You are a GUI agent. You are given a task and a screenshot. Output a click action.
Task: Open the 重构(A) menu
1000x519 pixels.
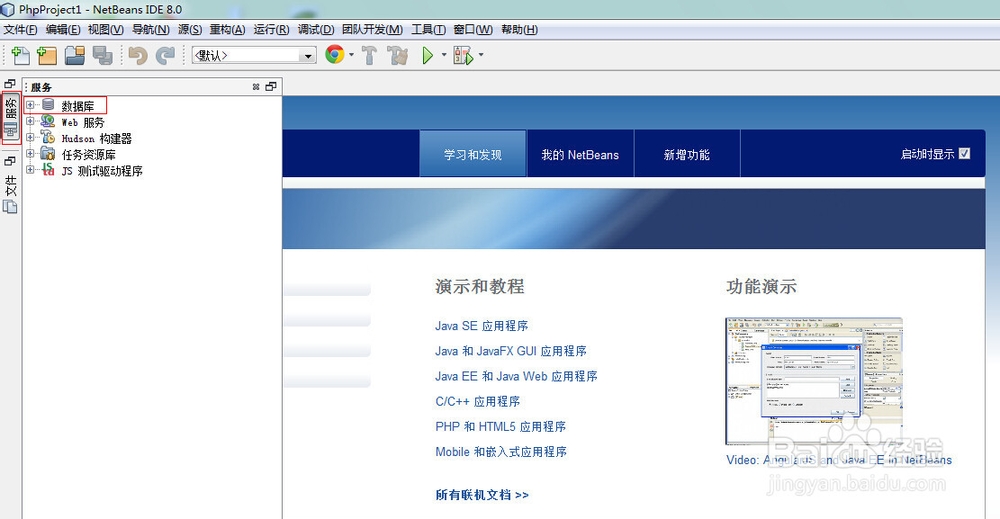point(227,29)
